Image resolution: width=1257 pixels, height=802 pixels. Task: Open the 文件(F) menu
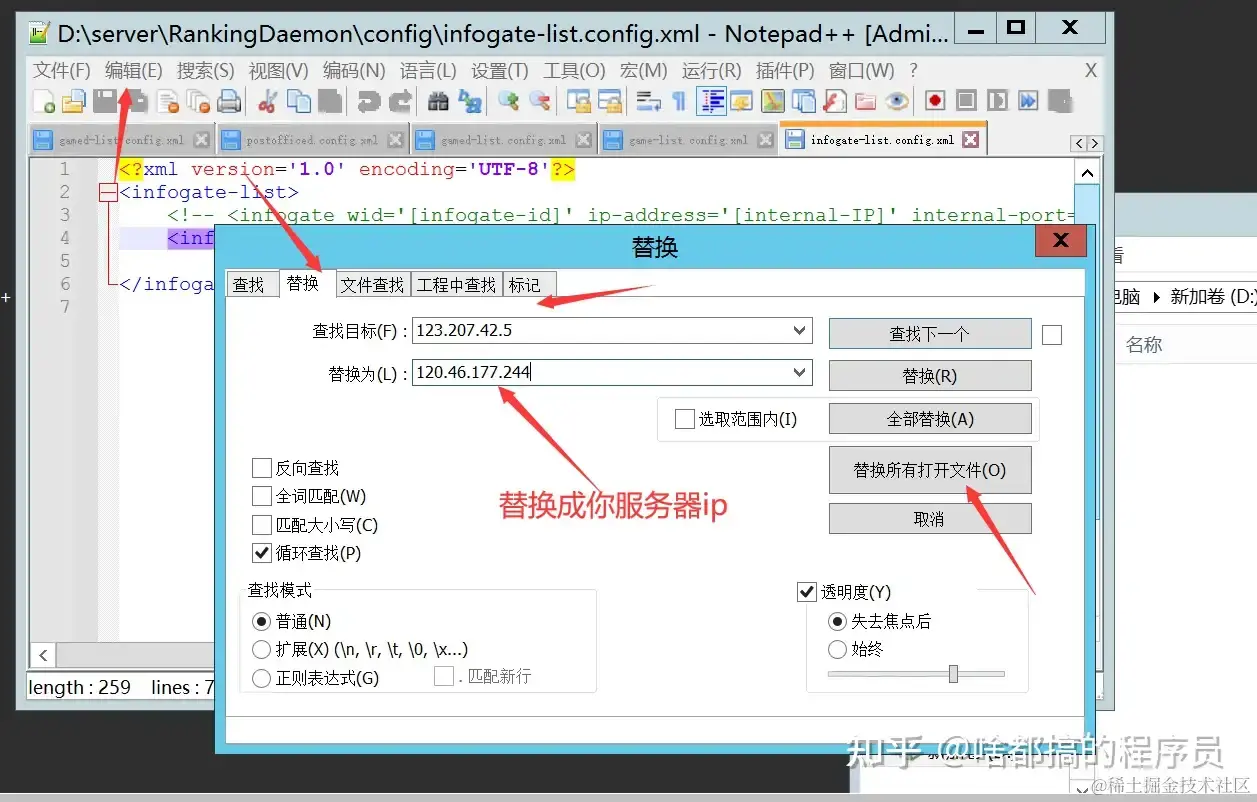tap(62, 71)
